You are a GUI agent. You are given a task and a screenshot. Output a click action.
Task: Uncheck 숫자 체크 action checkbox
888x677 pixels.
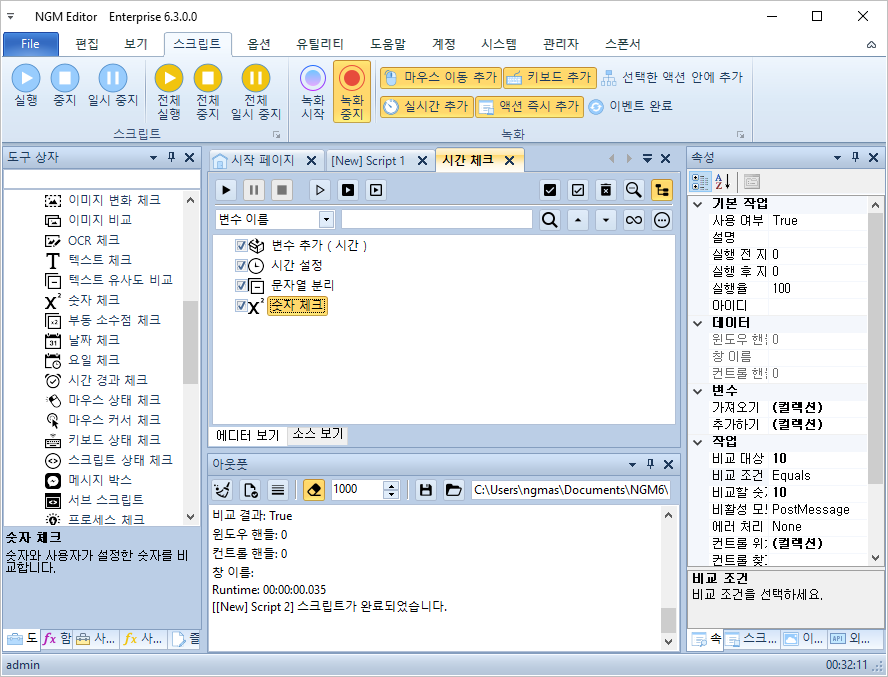tap(241, 305)
